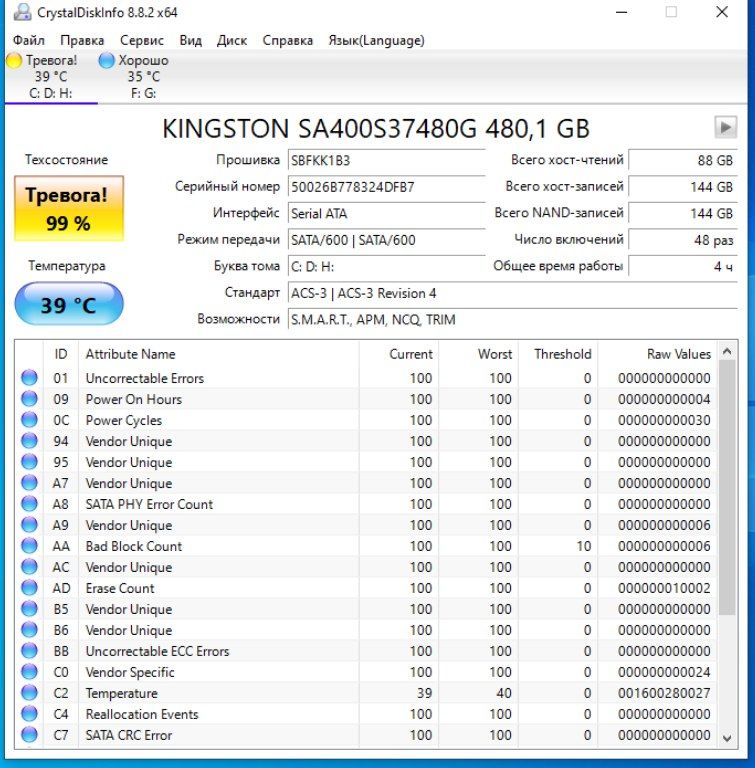Click the total working time value 4 ч
The width and height of the screenshot is (755, 768).
(x=682, y=266)
